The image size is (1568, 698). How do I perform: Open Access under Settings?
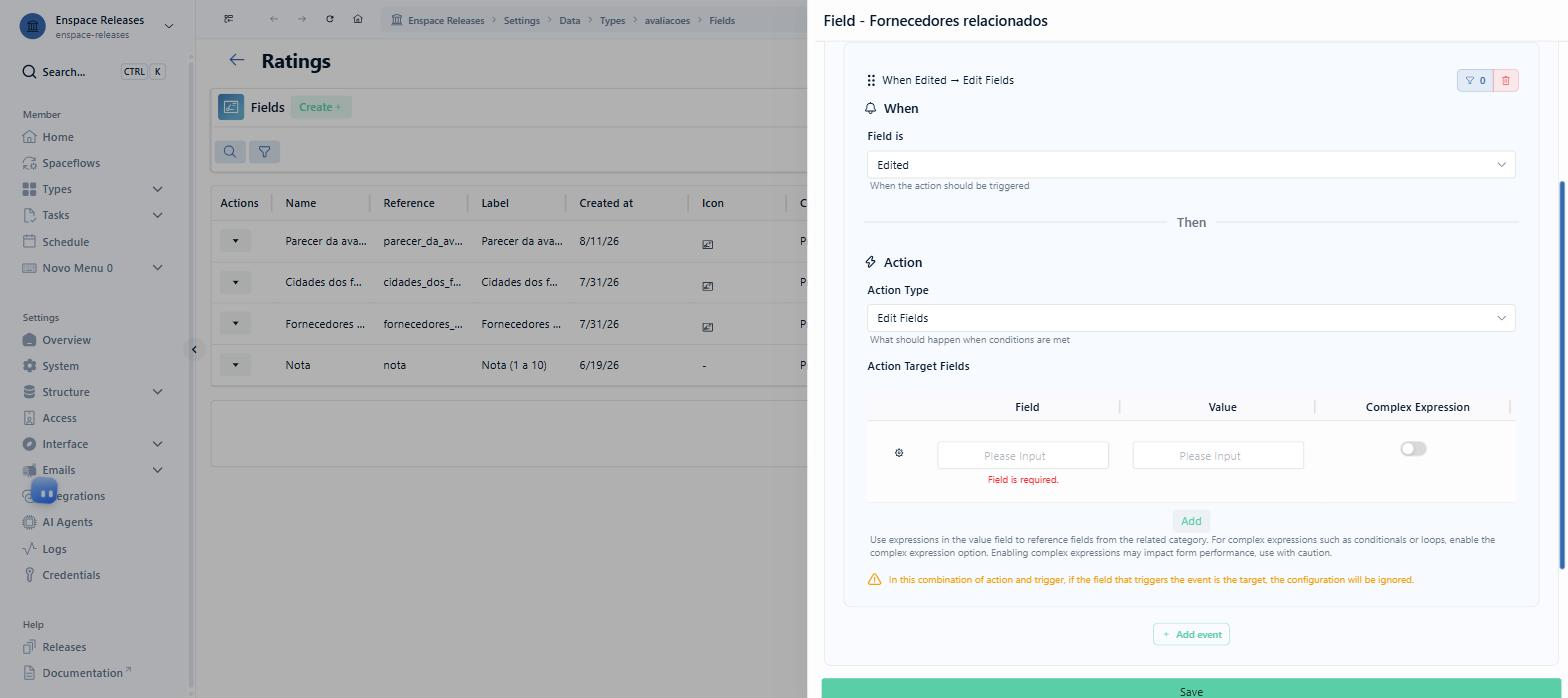tap(59, 418)
